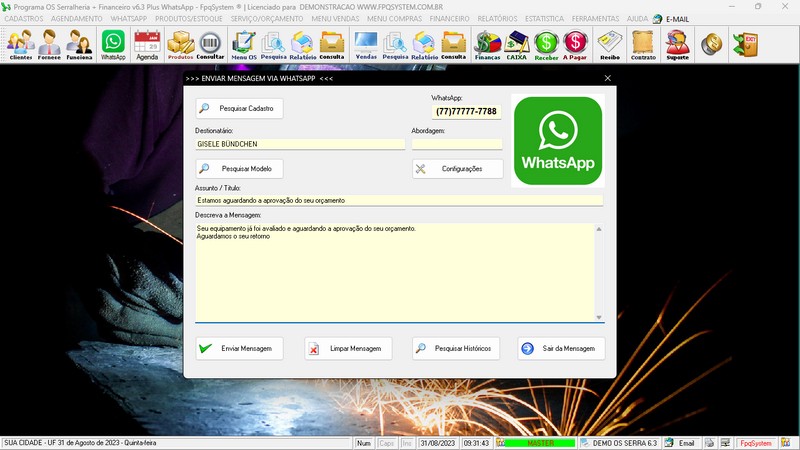Viewport: 800px width, 450px height.
Task: Click the Destinatário field with GISELE BÜNDCHEN
Action: pyautogui.click(x=300, y=144)
